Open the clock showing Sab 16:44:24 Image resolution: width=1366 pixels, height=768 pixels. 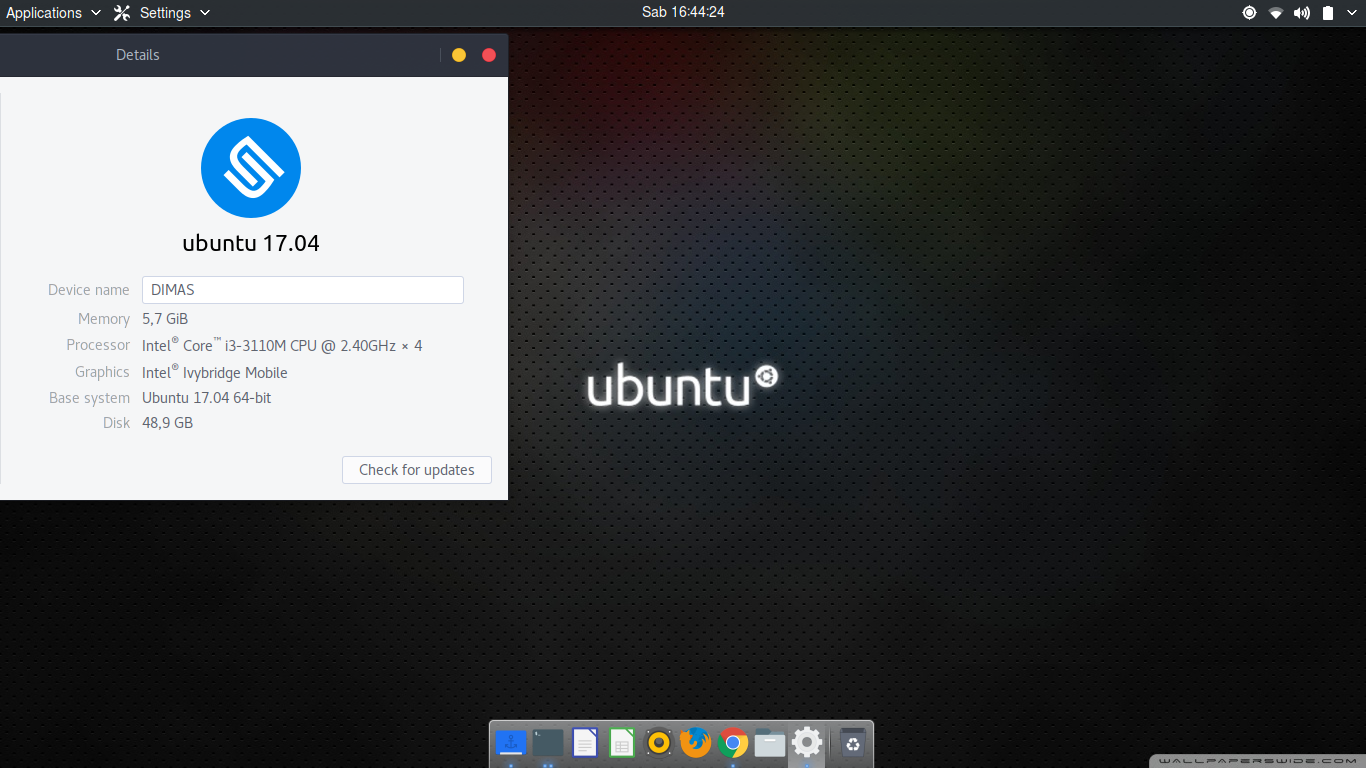(683, 12)
